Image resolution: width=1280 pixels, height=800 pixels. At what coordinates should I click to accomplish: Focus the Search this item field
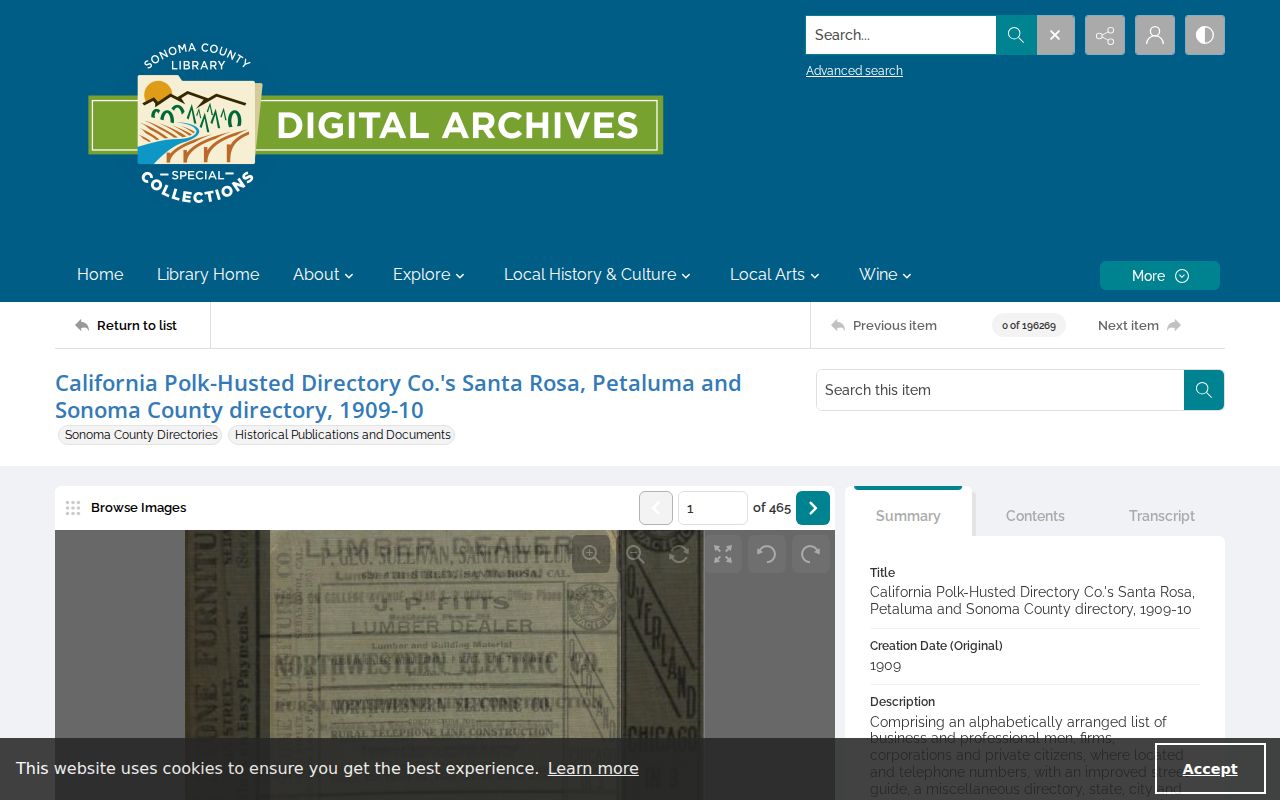tap(1000, 390)
